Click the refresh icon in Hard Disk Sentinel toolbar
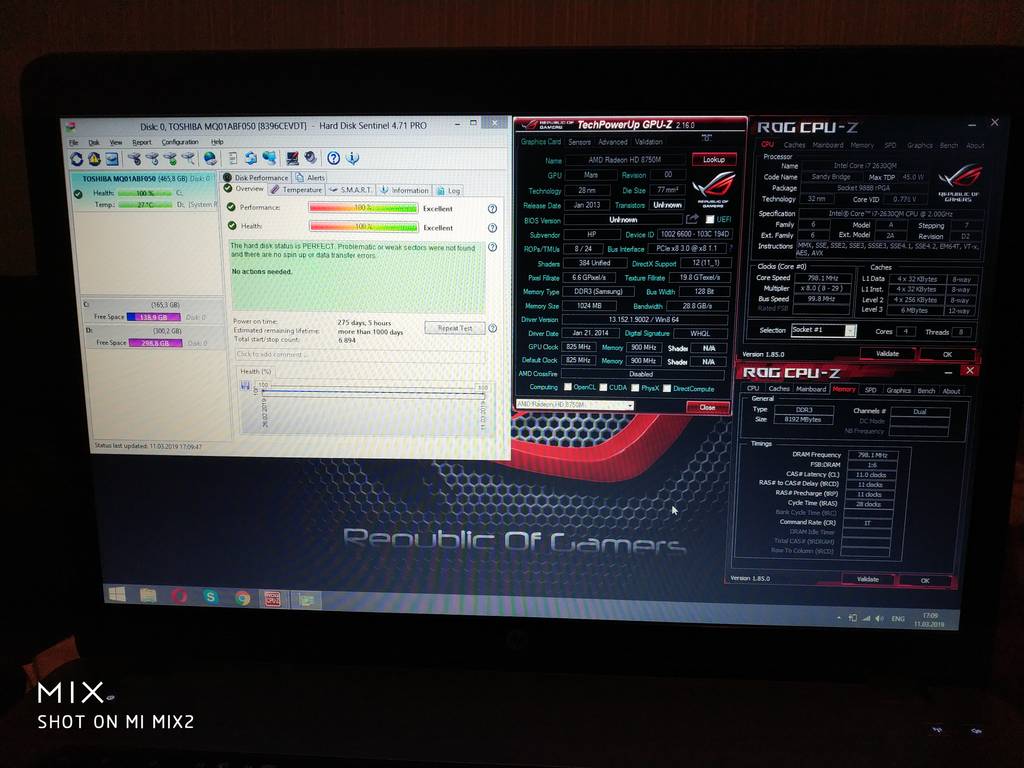The height and width of the screenshot is (768, 1024). [x=76, y=159]
